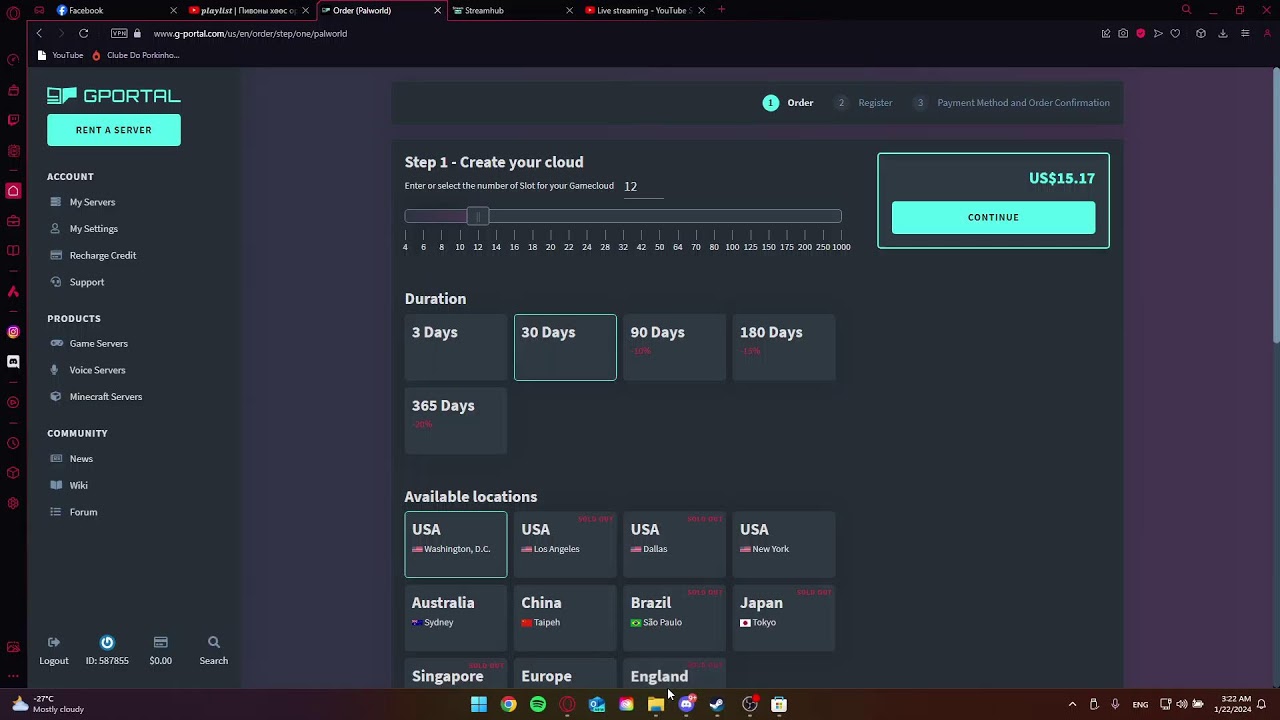Click the Logout icon
The height and width of the screenshot is (720, 1280).
[54, 642]
